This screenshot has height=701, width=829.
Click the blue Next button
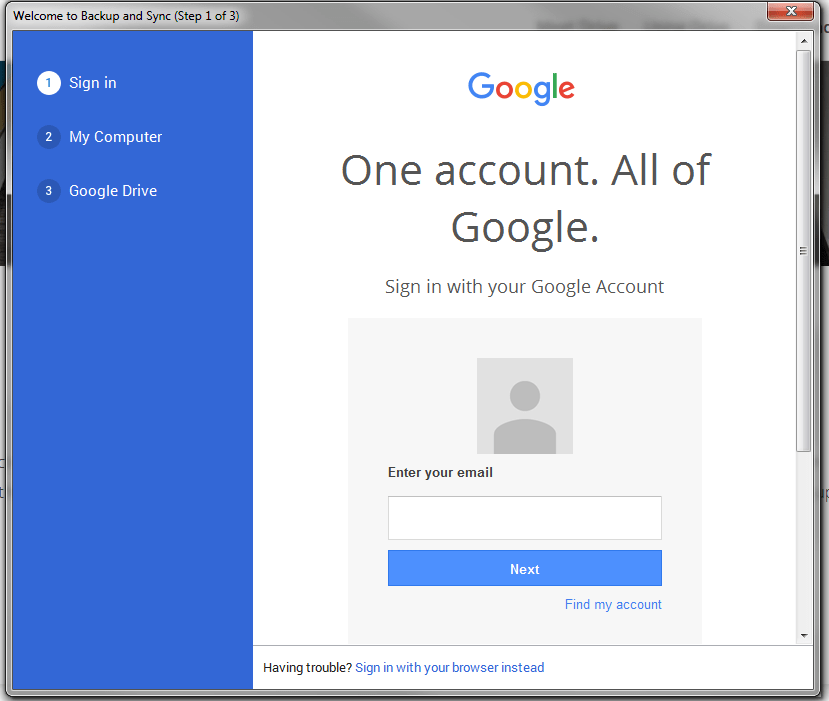coord(524,568)
